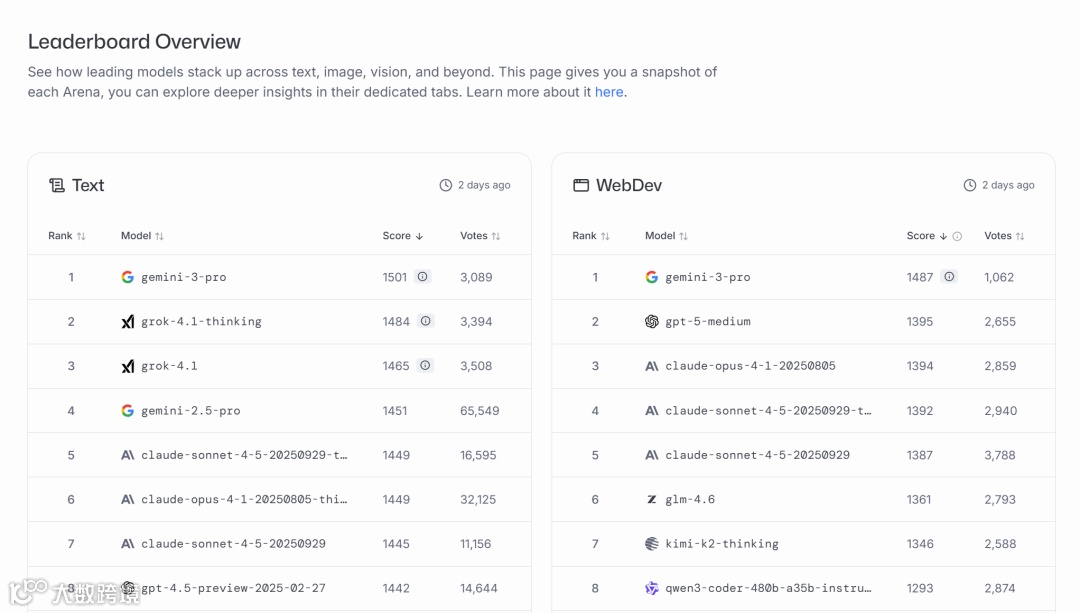The image size is (1080, 613).
Task: Open the Text arena heading
Action: [x=88, y=185]
